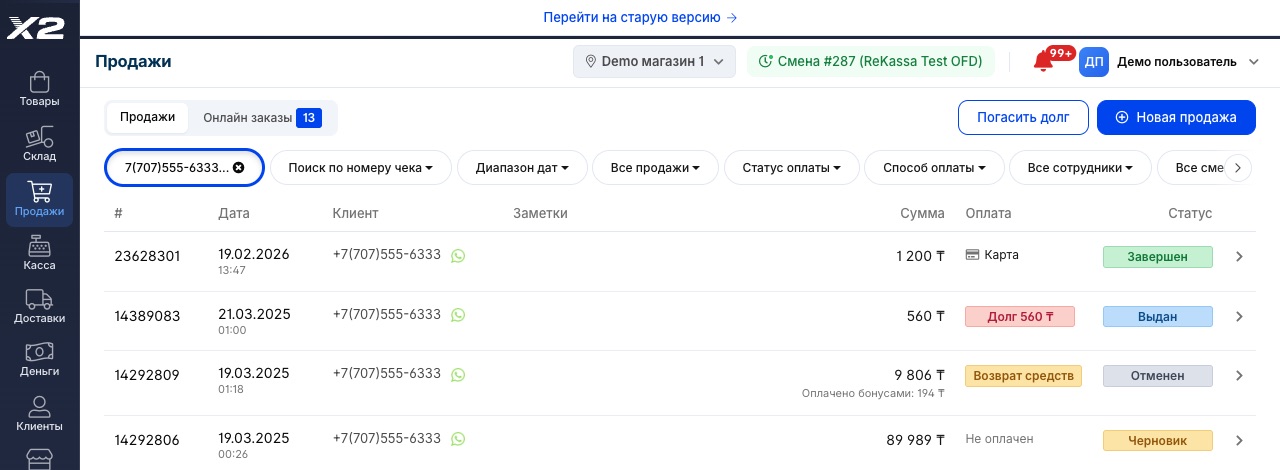Screen dimensions: 1280x470
Task: Open Способ оплаты filter dropdown
Action: (934, 168)
